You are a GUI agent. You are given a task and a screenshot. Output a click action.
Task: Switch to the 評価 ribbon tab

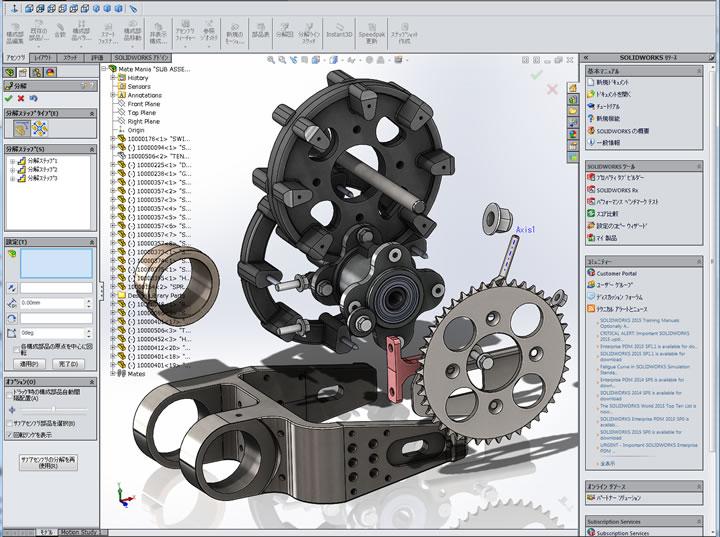click(x=98, y=58)
